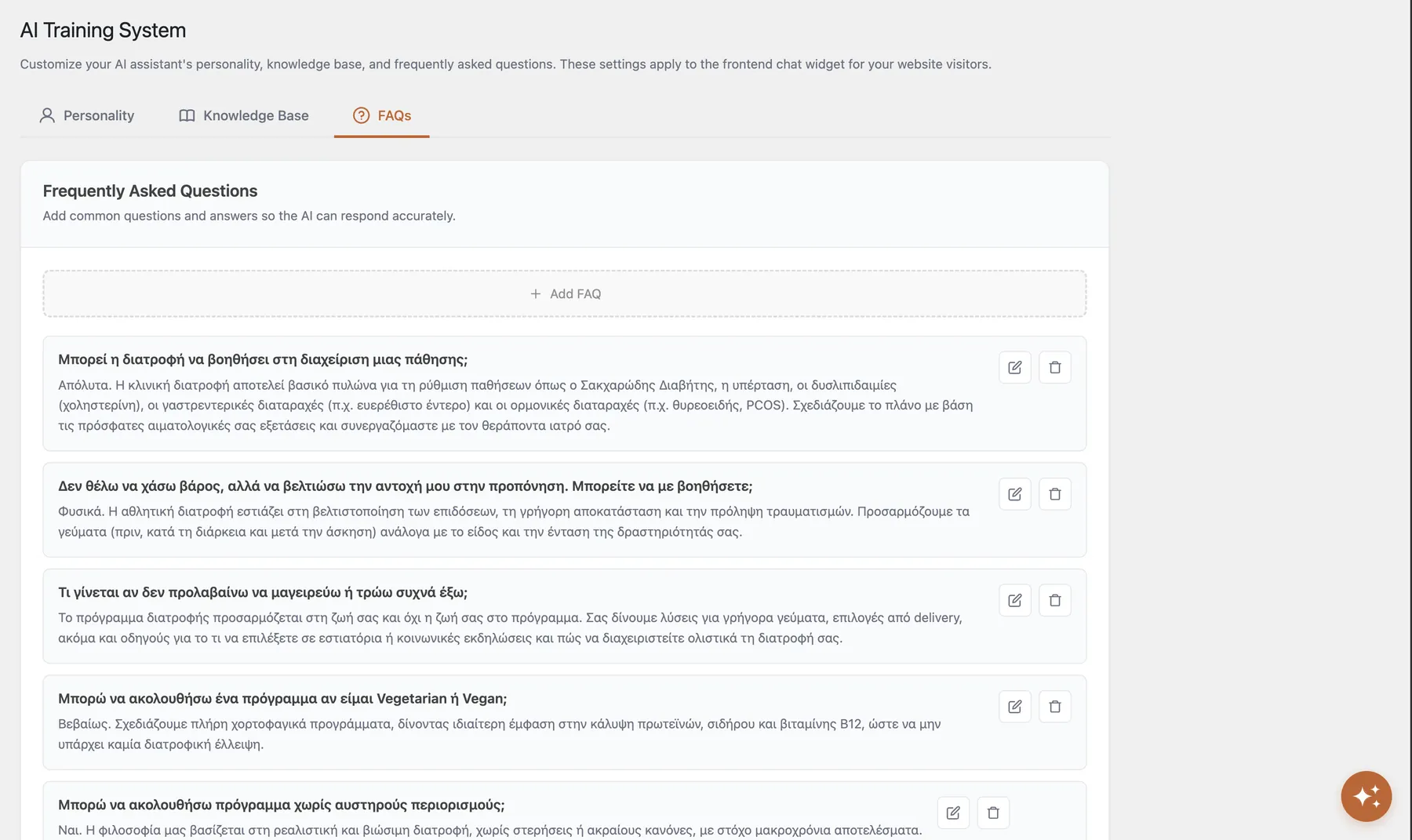The height and width of the screenshot is (840, 1412).
Task: Click the answer starting 'Ναι. Η φιλοσοφία μας'
Action: pos(490,830)
